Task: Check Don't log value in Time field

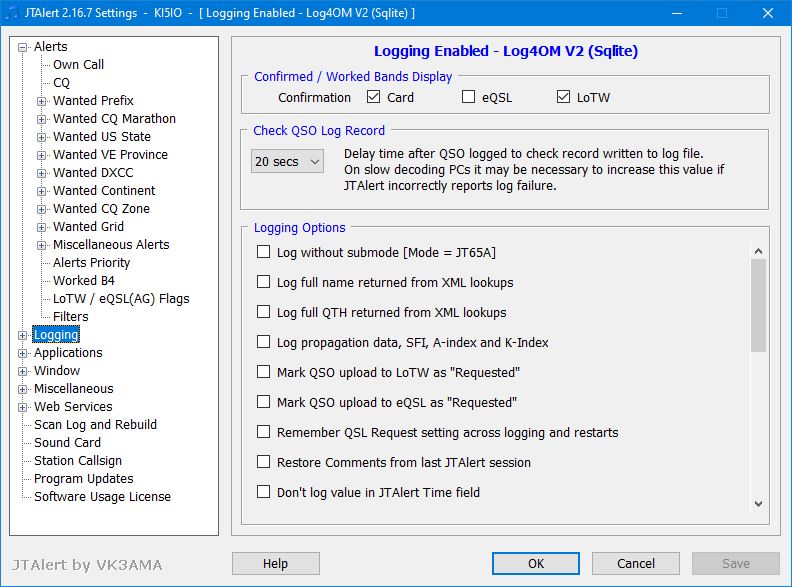Action: click(x=263, y=492)
